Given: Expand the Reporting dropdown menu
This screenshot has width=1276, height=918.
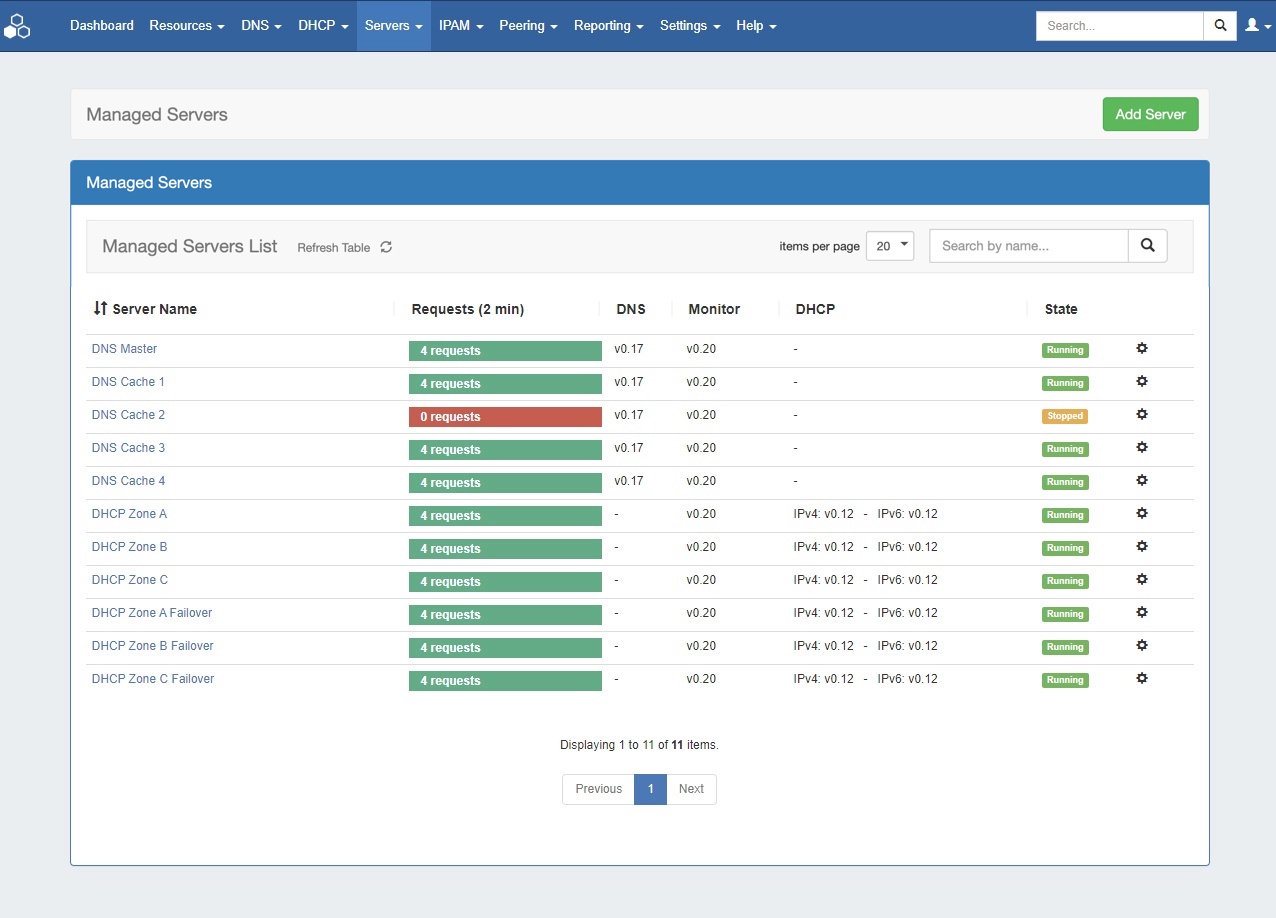Looking at the screenshot, I should 608,26.
